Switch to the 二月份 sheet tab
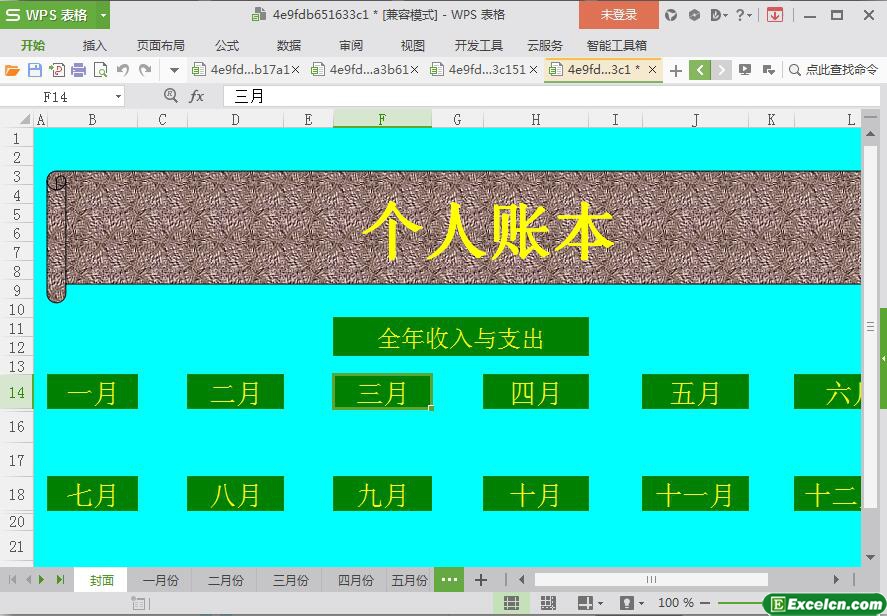 point(225,580)
